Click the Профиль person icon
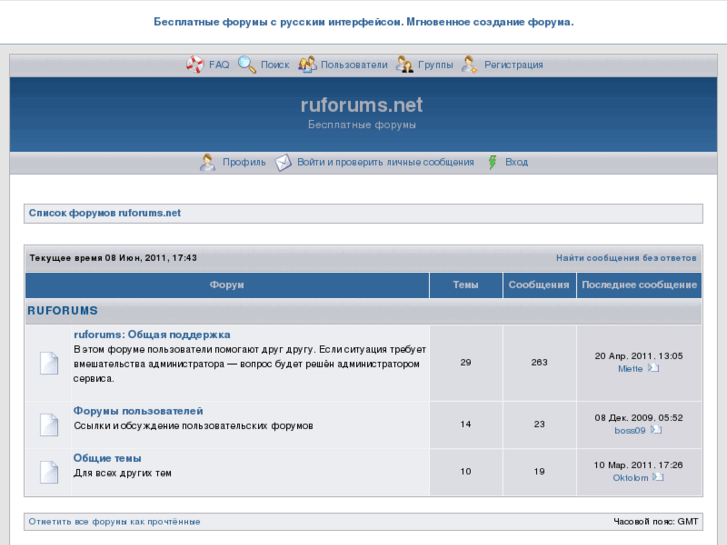 [207, 162]
